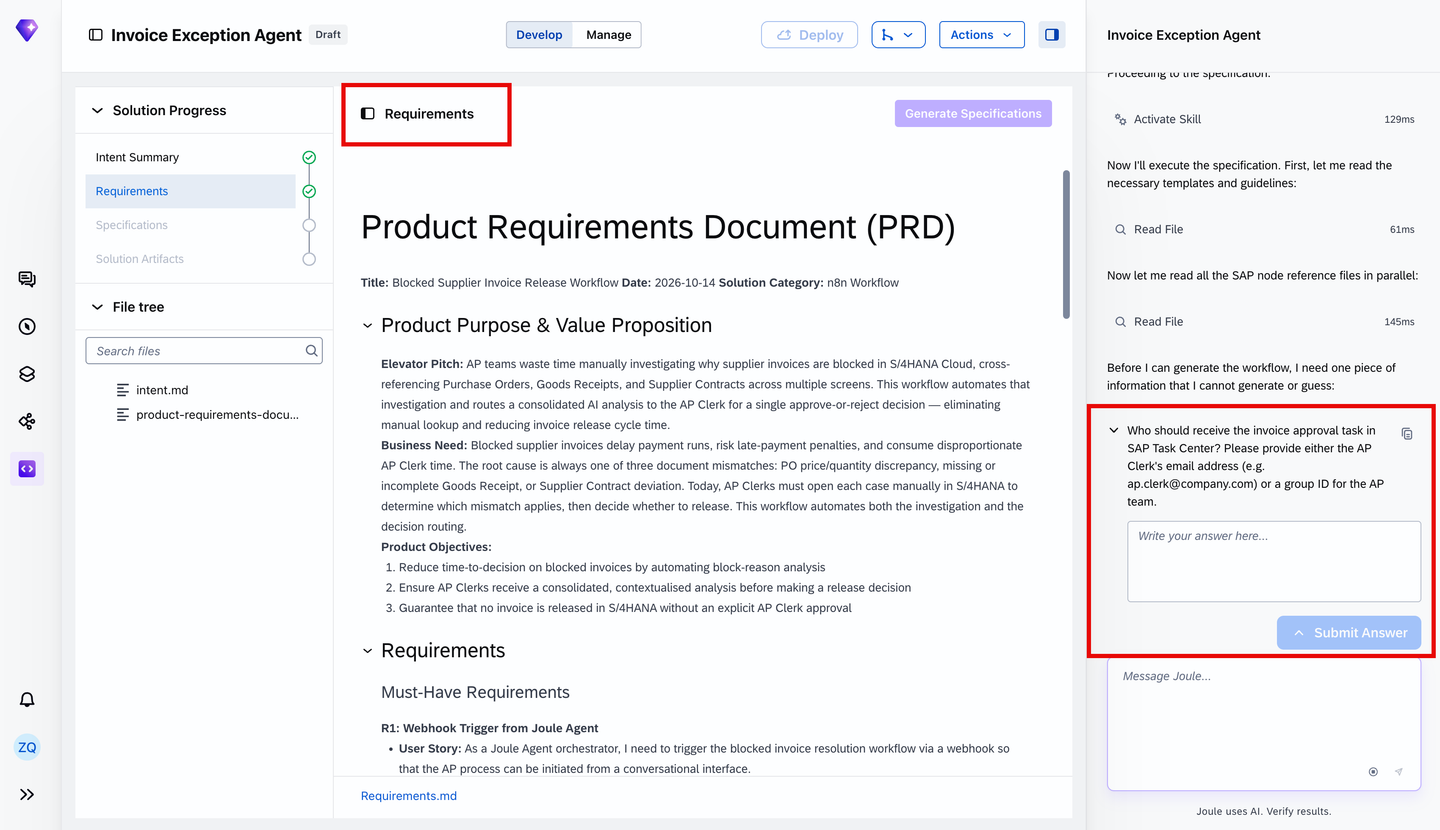
Task: Open the chat conversations icon in sidebar
Action: 27,279
